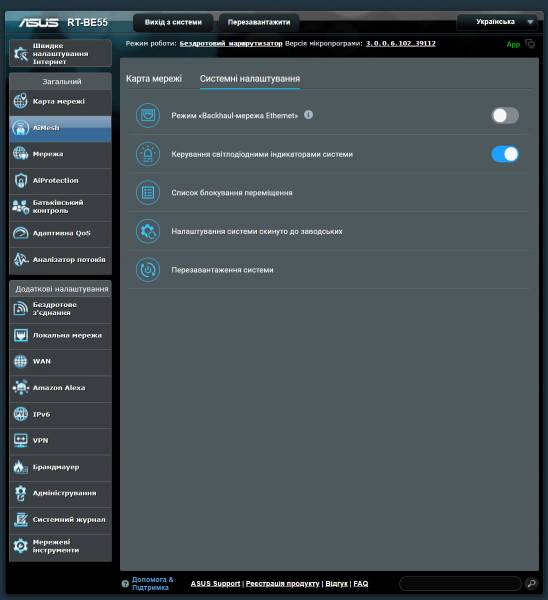The height and width of the screenshot is (600, 548).
Task: Open VPN sidebar icon
Action: tap(21, 440)
